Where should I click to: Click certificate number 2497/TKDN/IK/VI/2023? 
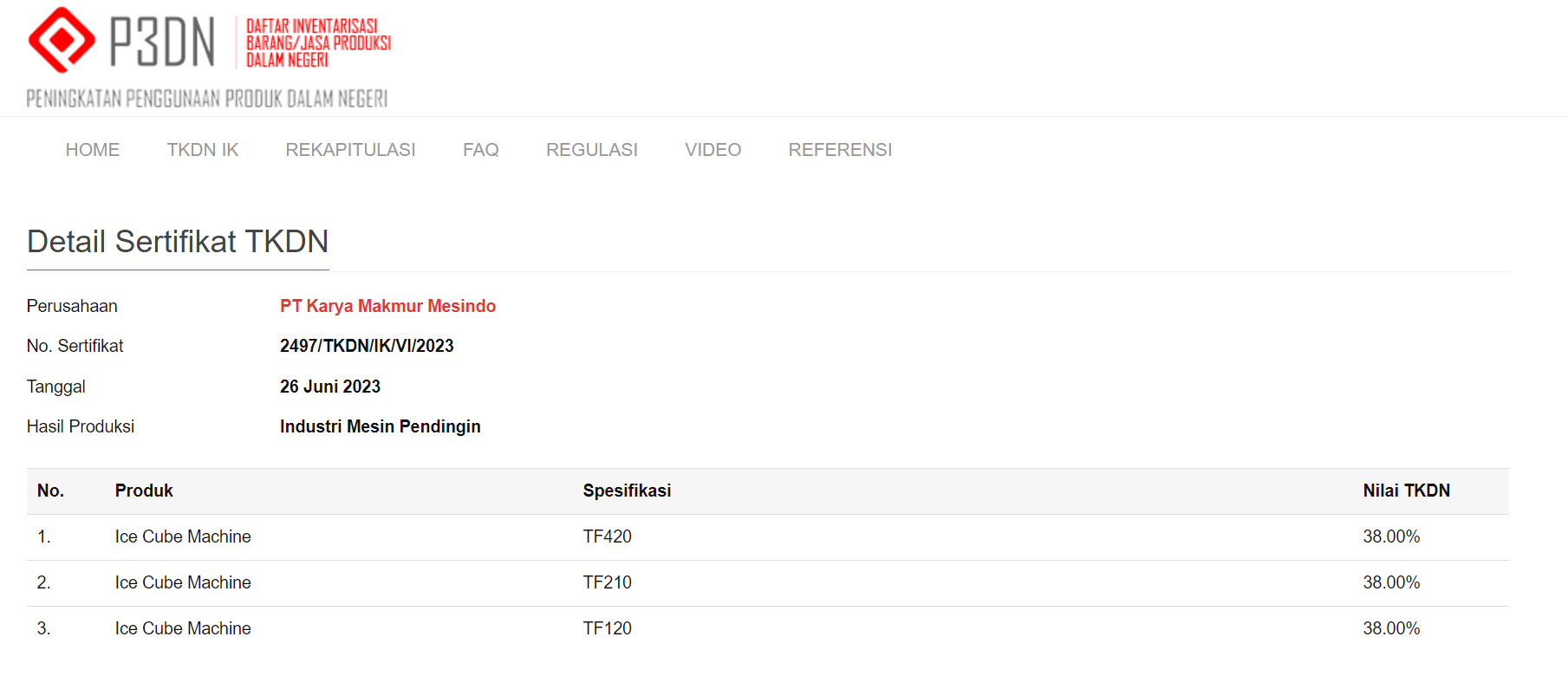click(x=367, y=346)
